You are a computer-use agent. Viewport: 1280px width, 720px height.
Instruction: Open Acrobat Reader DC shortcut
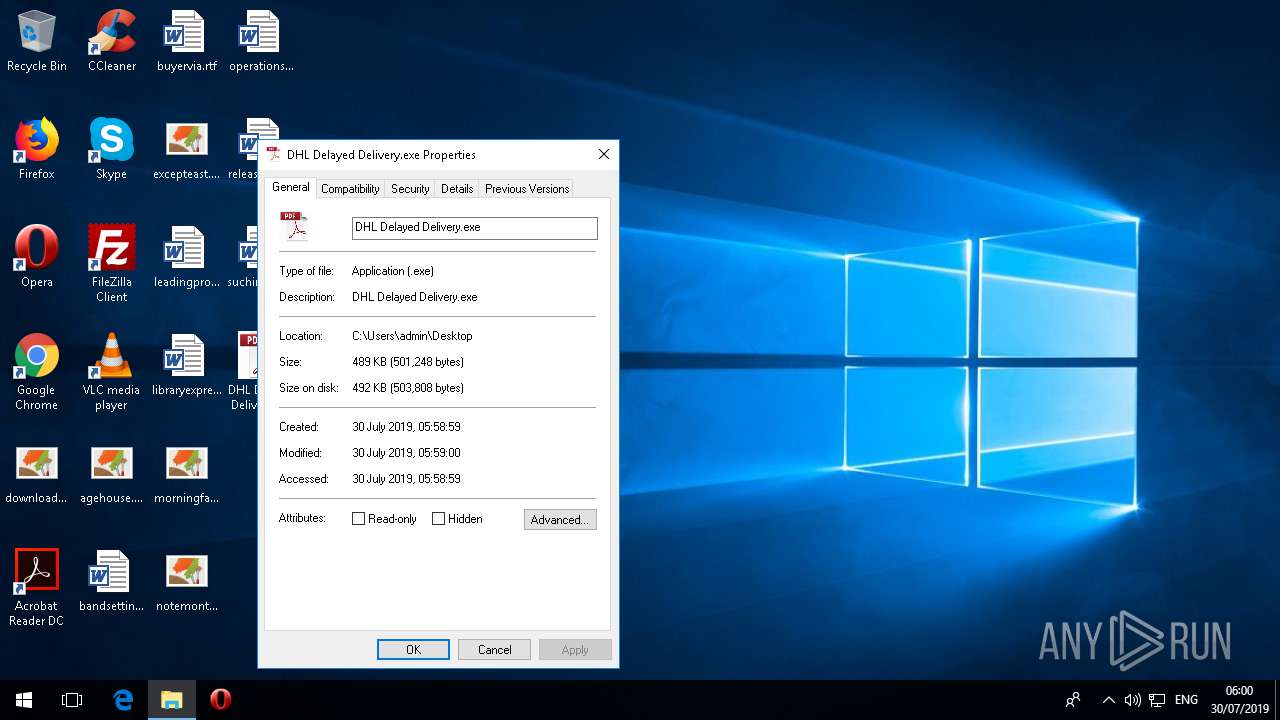click(x=37, y=588)
